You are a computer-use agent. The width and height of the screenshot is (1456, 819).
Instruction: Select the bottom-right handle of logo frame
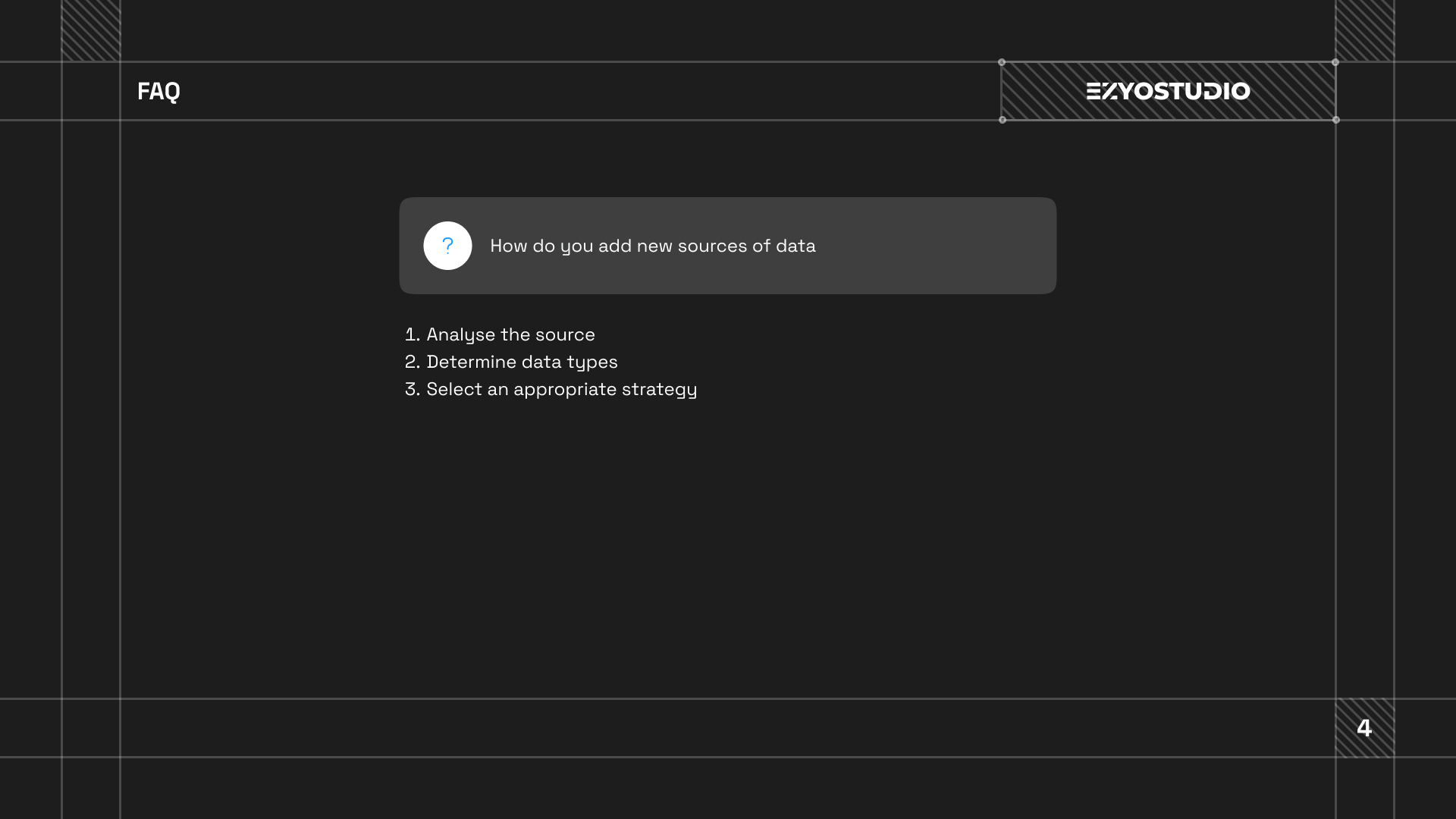[1336, 120]
